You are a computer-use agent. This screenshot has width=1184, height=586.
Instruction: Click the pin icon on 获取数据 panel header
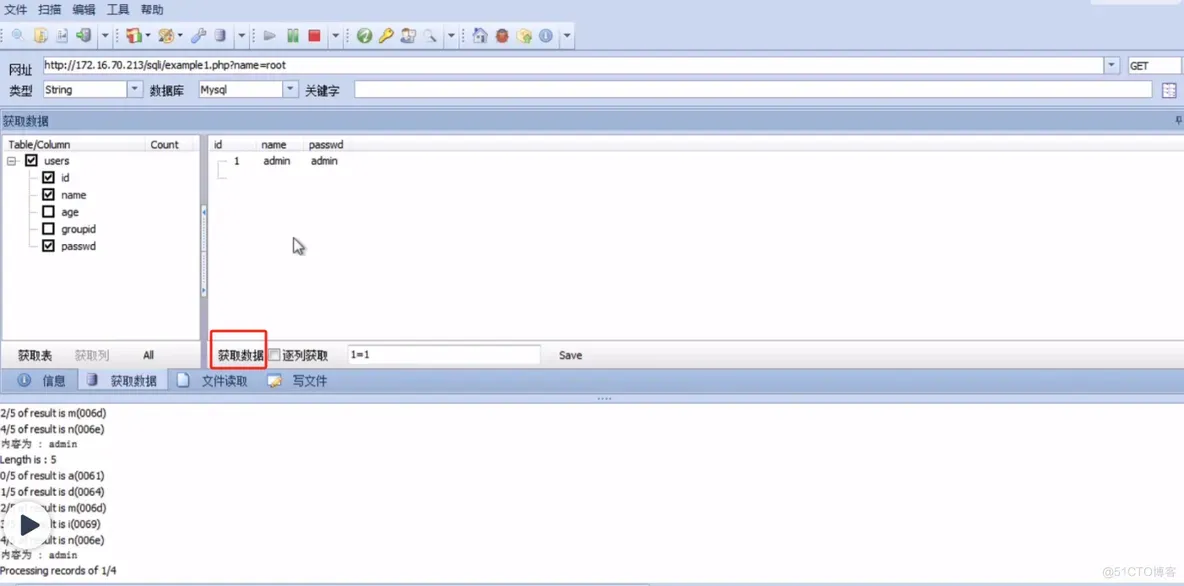[x=1178, y=121]
